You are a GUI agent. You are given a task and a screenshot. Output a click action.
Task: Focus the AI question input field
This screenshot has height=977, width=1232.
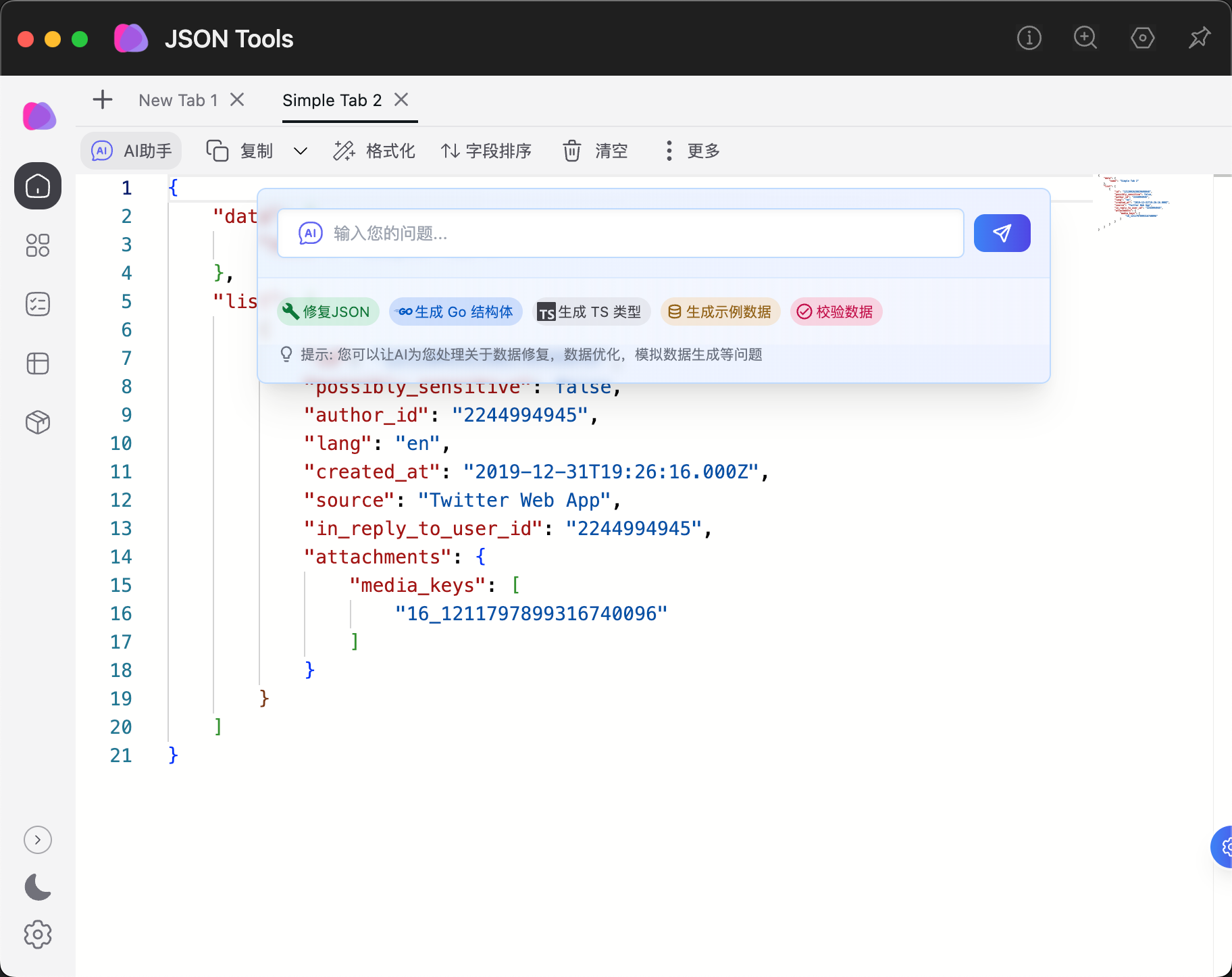[621, 233]
